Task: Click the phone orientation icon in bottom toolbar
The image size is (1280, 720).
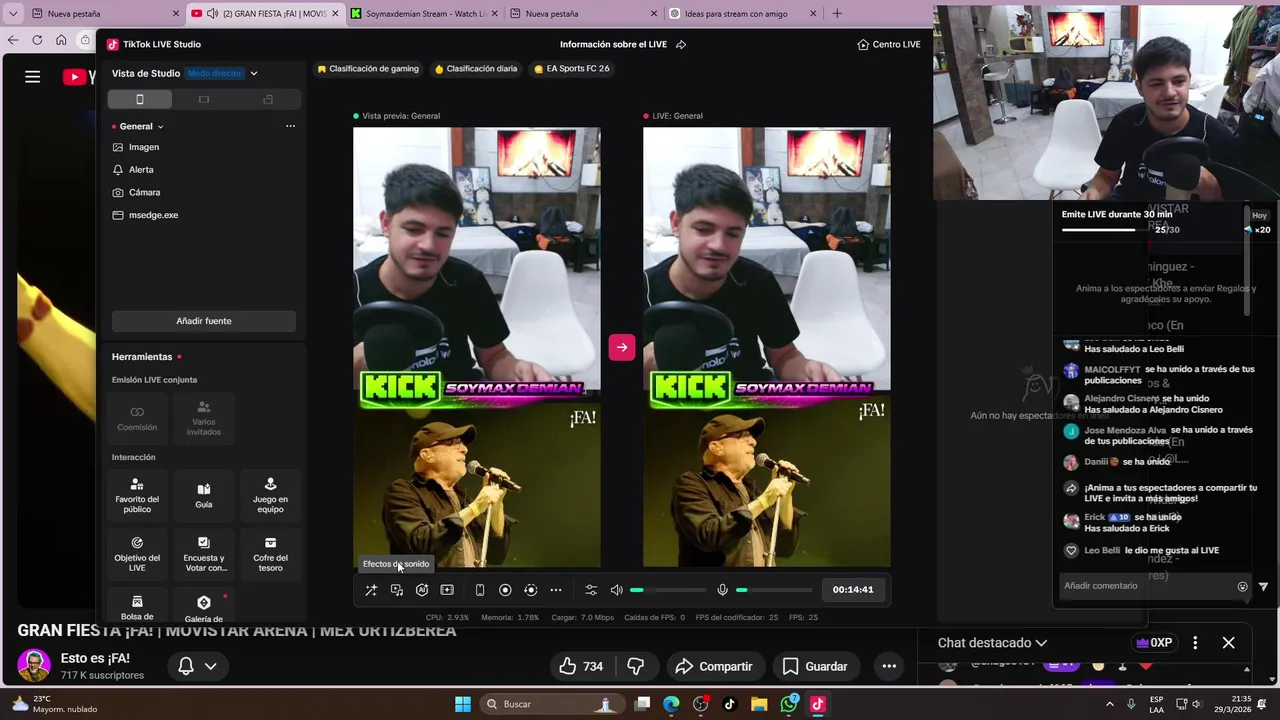Action: click(480, 590)
